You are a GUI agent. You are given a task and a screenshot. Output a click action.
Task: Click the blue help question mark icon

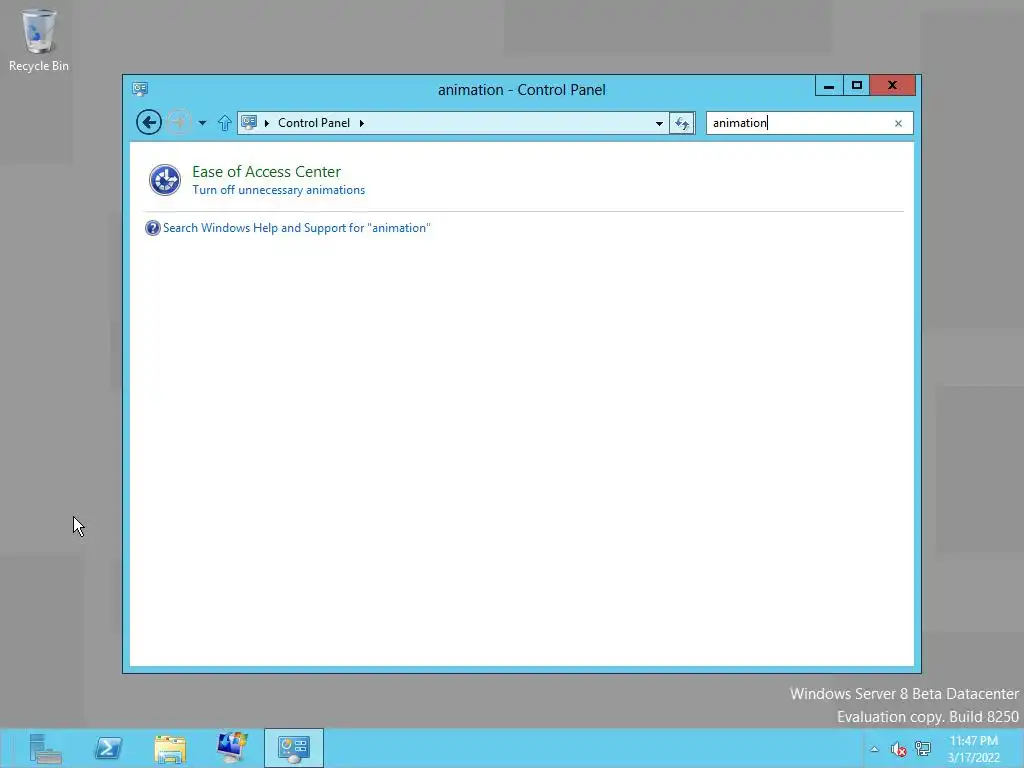(152, 228)
